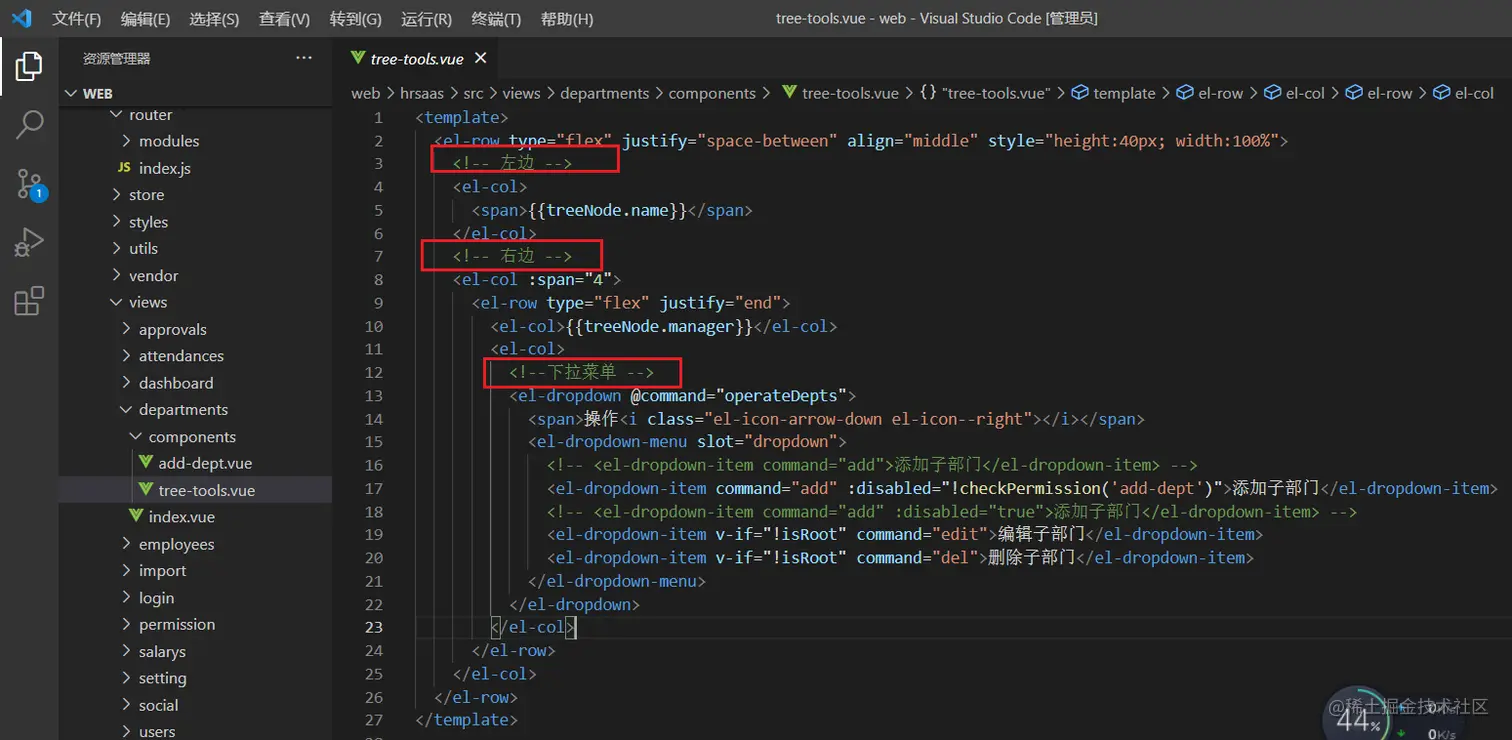Click the 删除子部门 text in code

[1032, 558]
